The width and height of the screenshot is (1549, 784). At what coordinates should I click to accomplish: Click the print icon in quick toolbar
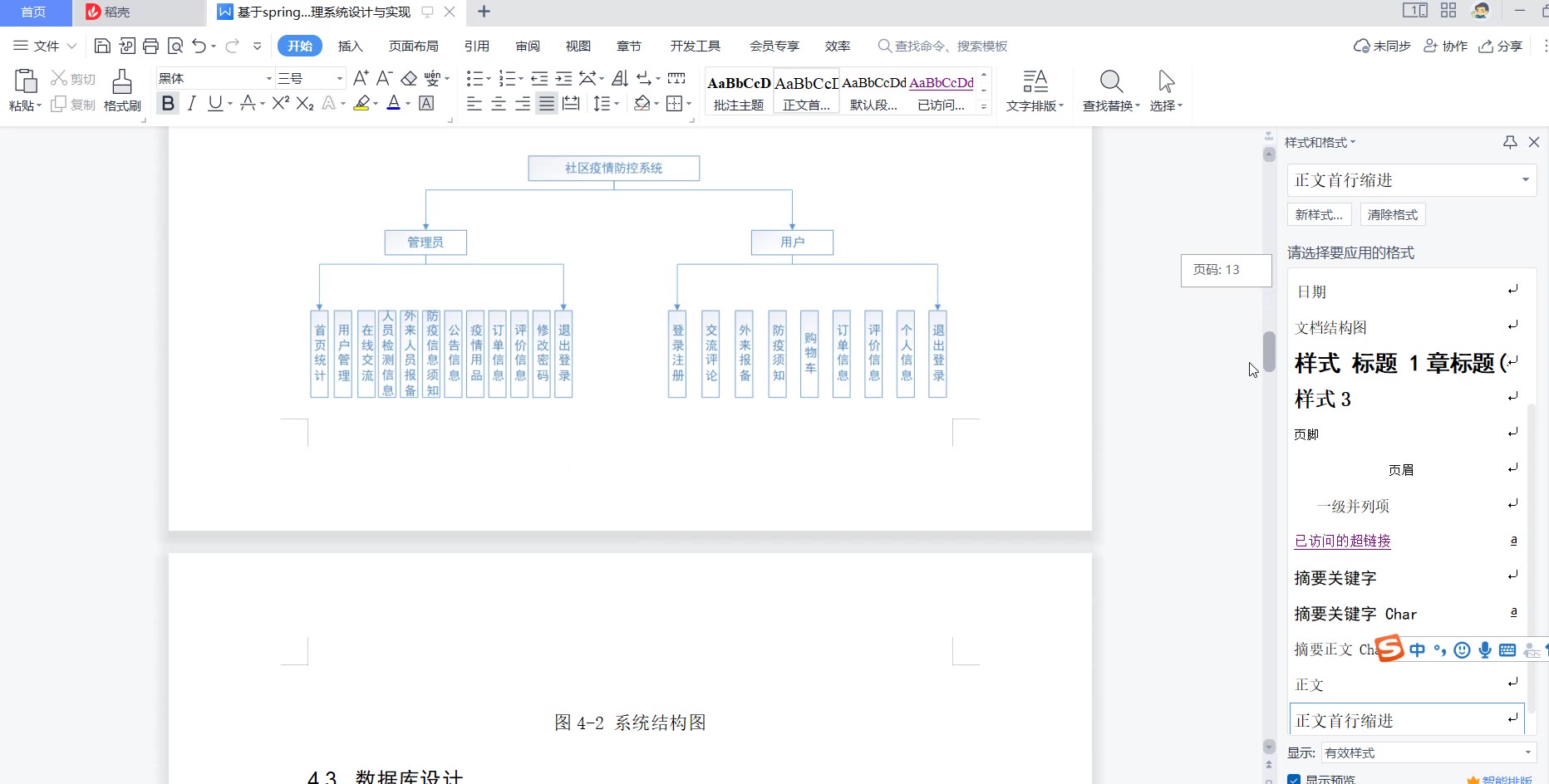point(150,46)
